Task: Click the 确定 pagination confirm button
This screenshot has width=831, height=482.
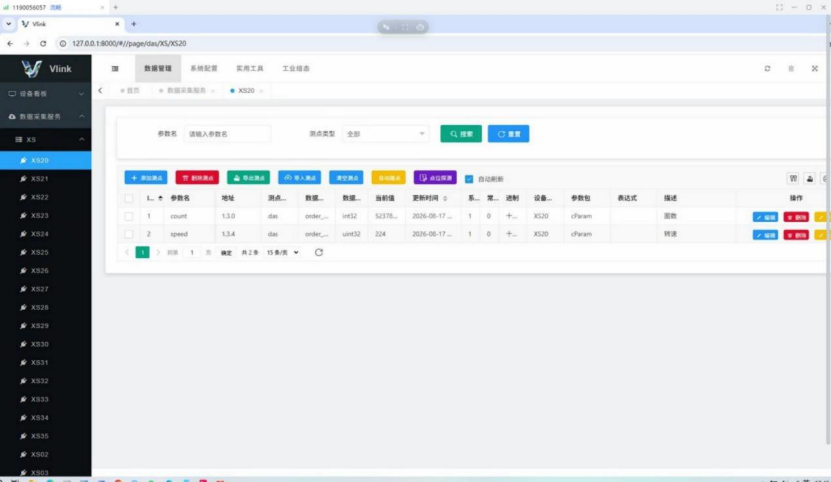Action: (226, 253)
